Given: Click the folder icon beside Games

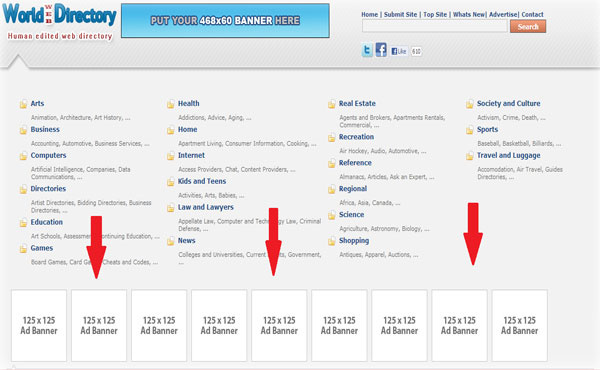Looking at the screenshot, I should [23, 249].
